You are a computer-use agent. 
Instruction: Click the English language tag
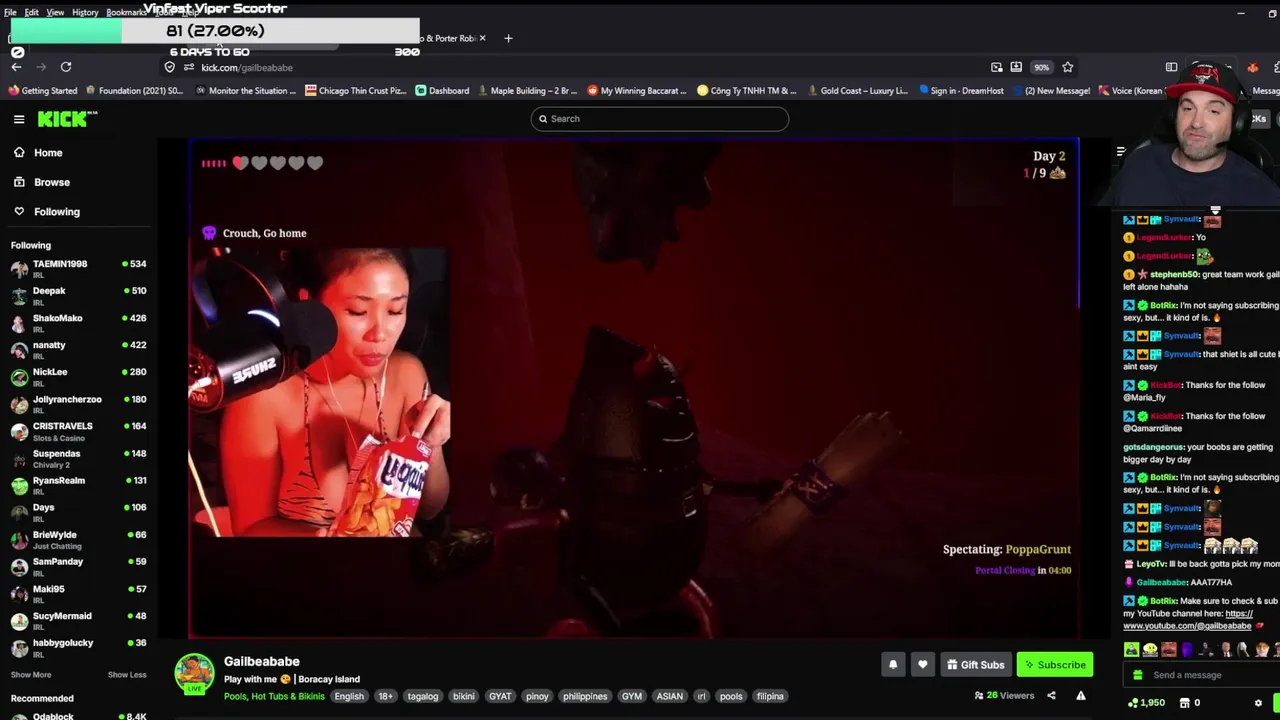pos(349,696)
